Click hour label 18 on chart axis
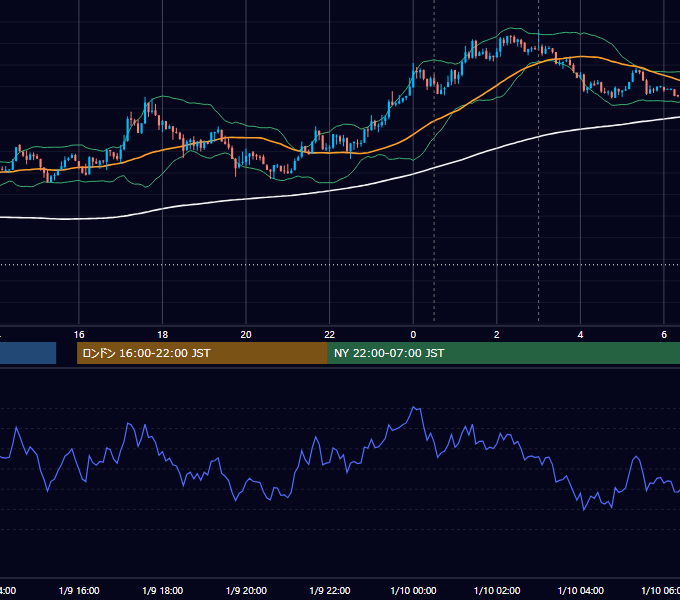 coord(163,335)
